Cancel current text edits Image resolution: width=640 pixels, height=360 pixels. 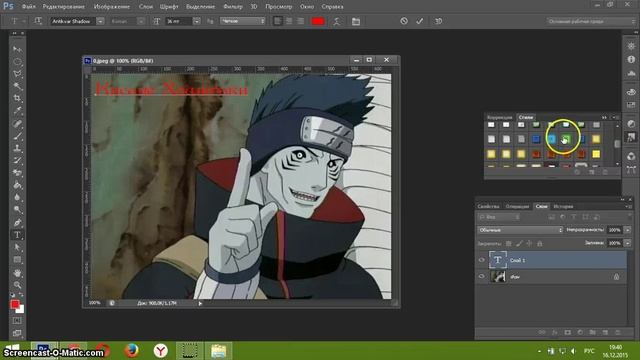404,21
